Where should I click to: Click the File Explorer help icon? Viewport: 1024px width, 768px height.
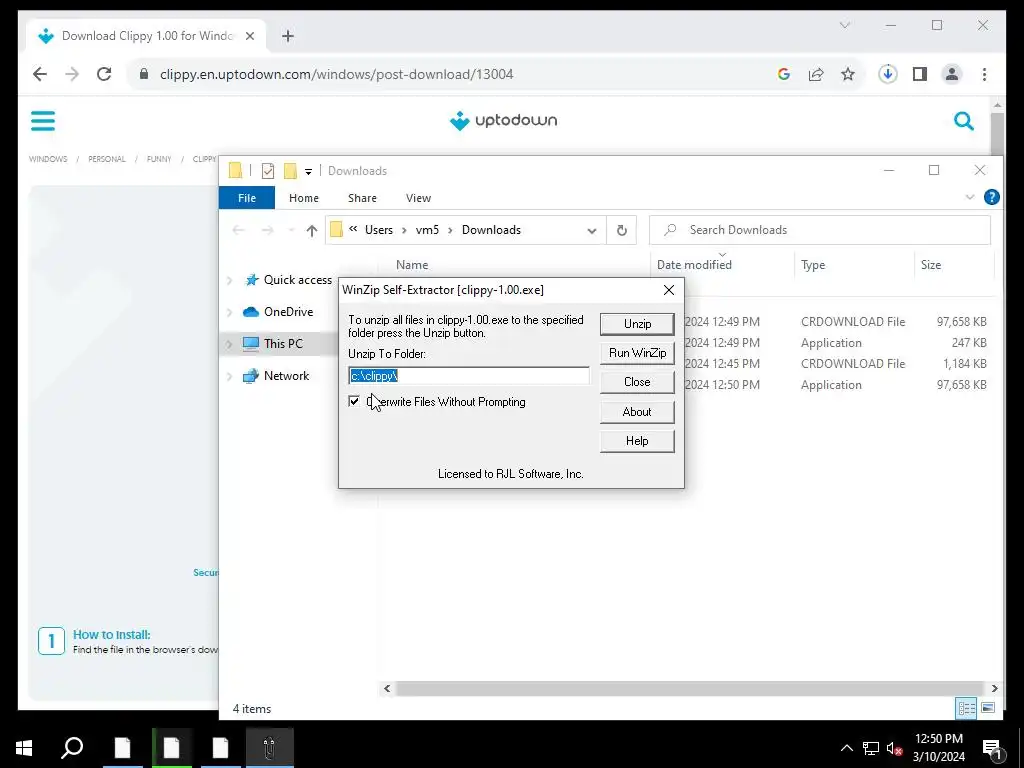(x=991, y=197)
